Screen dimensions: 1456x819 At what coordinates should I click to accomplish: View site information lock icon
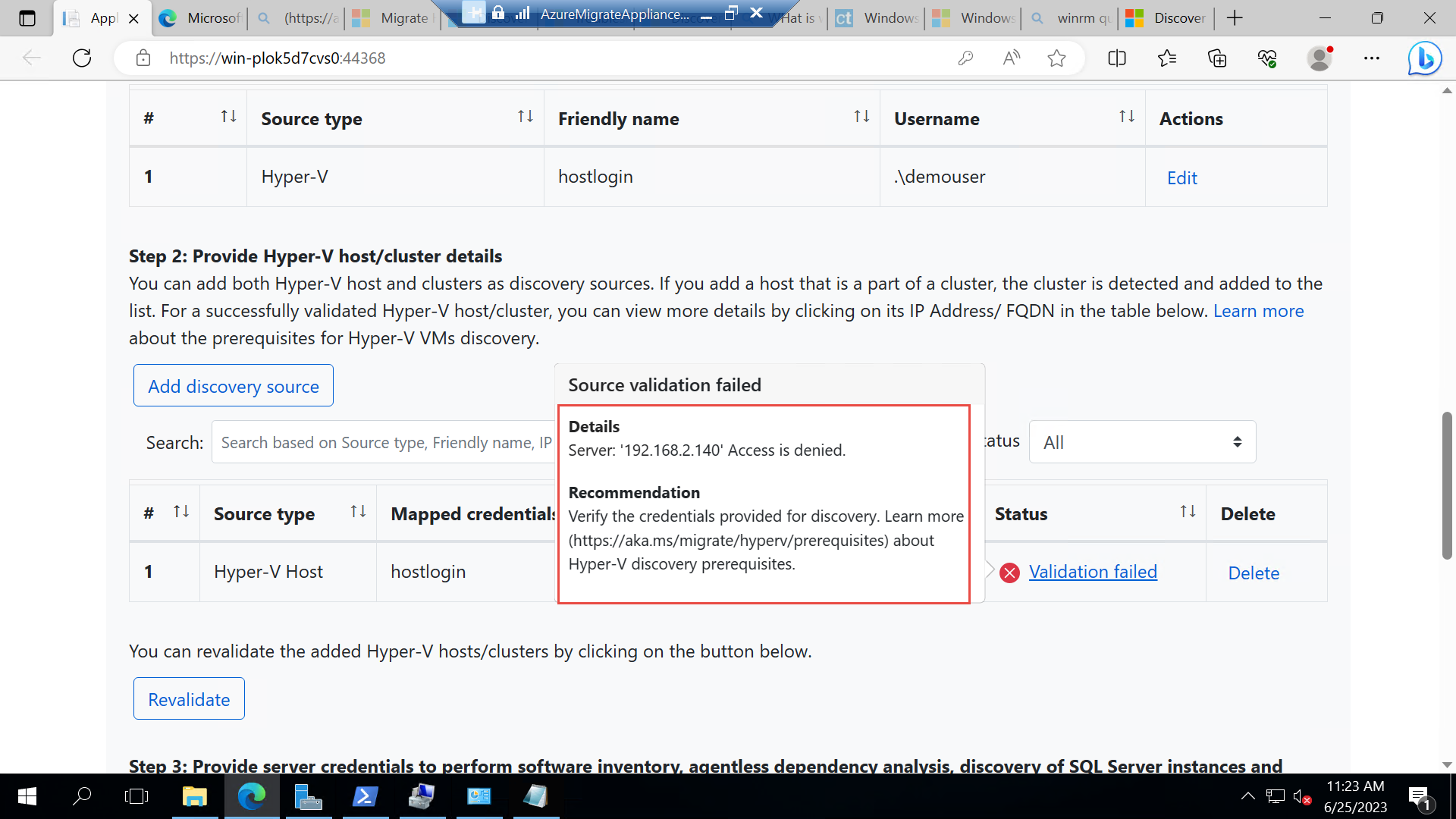click(143, 58)
